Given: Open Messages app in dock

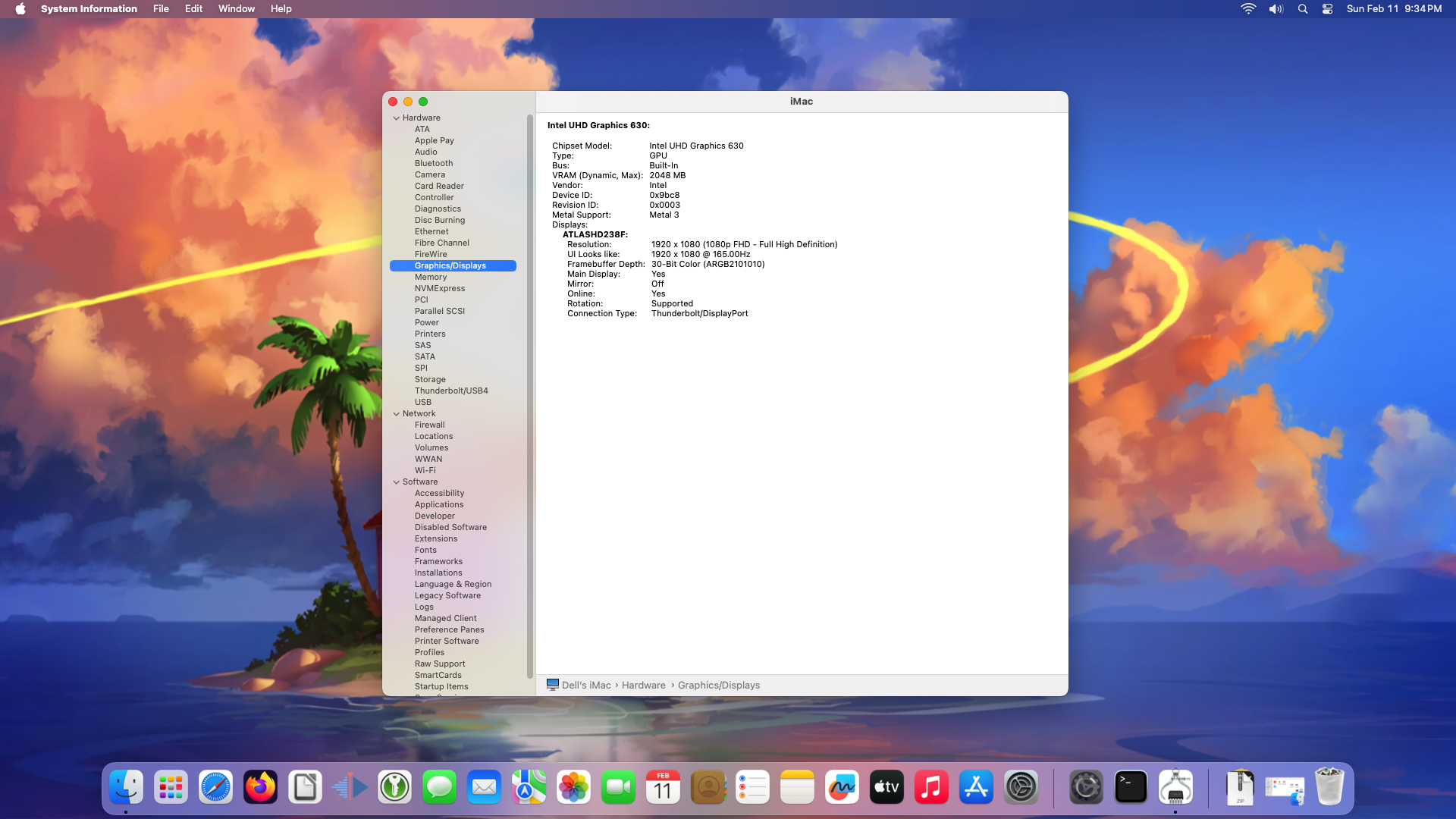Looking at the screenshot, I should click(439, 787).
